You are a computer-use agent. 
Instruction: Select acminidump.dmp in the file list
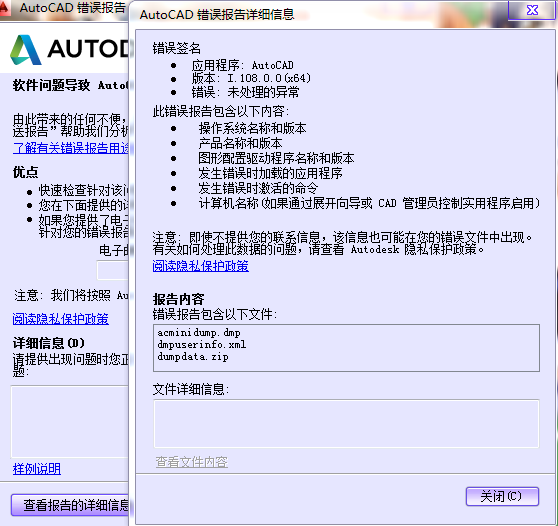point(199,333)
